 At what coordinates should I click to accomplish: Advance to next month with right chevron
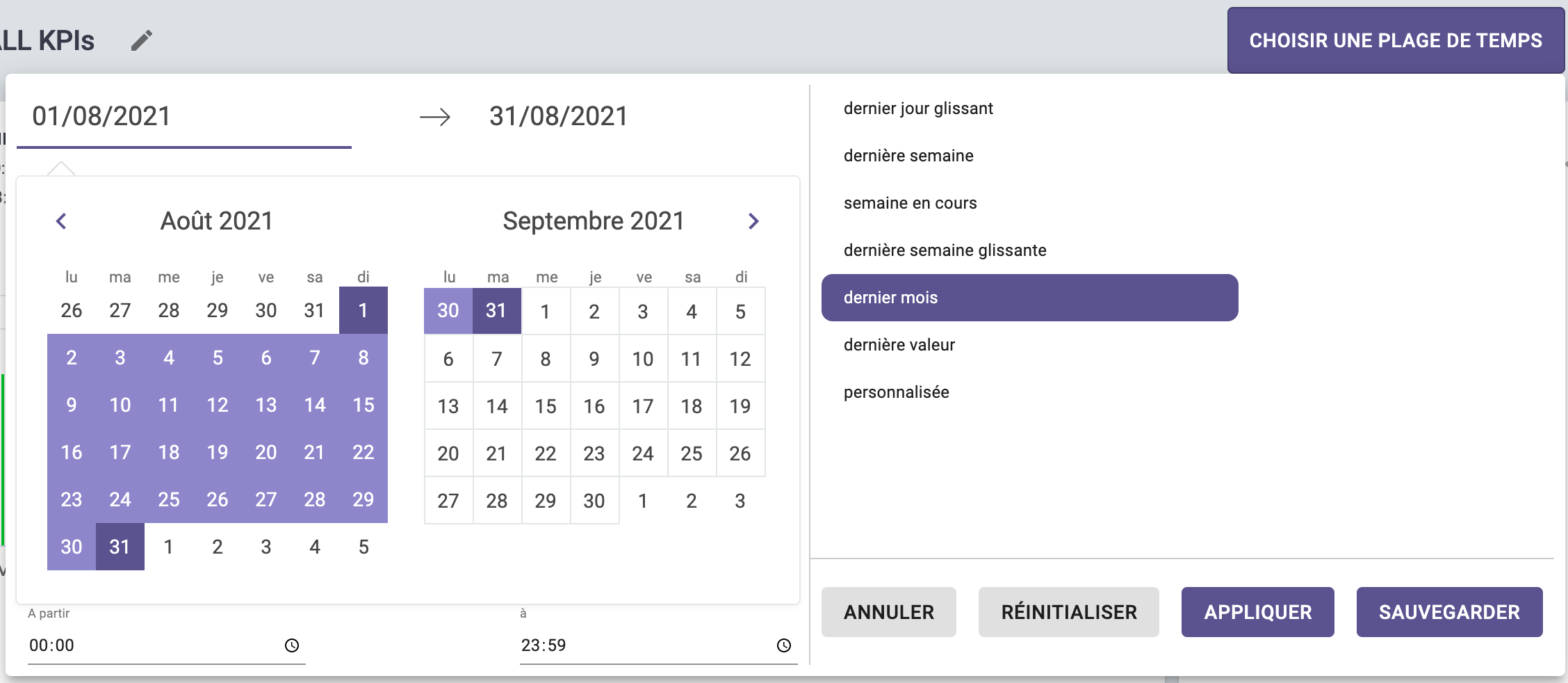(753, 221)
